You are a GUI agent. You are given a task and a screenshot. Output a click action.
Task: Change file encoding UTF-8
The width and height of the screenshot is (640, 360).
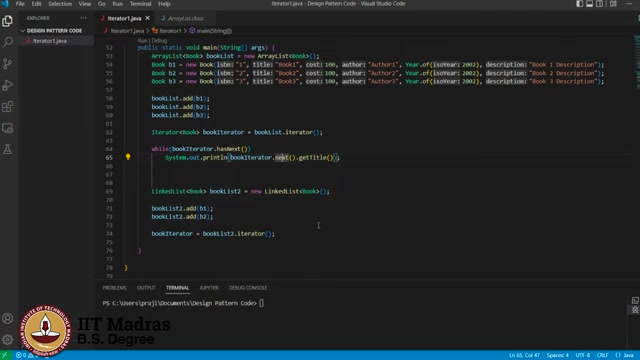(x=582, y=355)
